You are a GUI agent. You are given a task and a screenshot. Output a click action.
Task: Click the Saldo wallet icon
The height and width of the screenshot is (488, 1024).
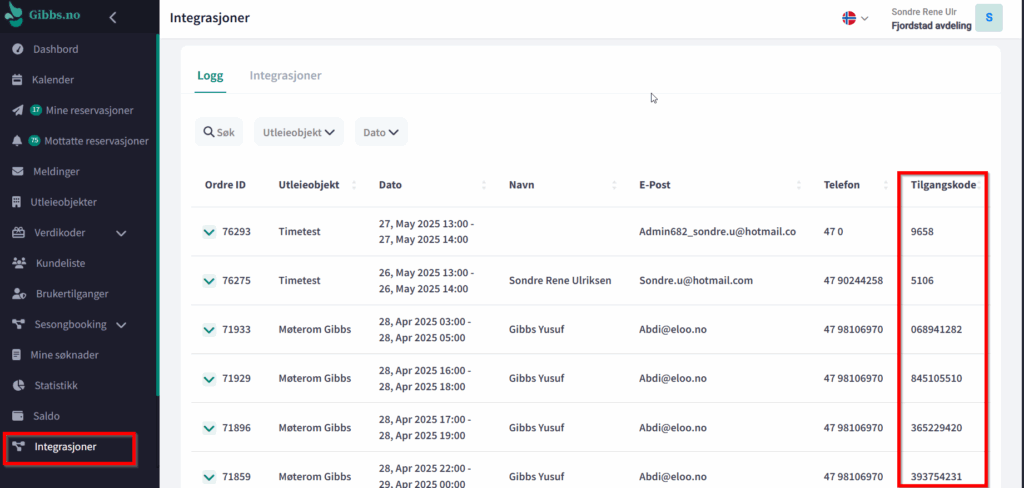coord(17,415)
